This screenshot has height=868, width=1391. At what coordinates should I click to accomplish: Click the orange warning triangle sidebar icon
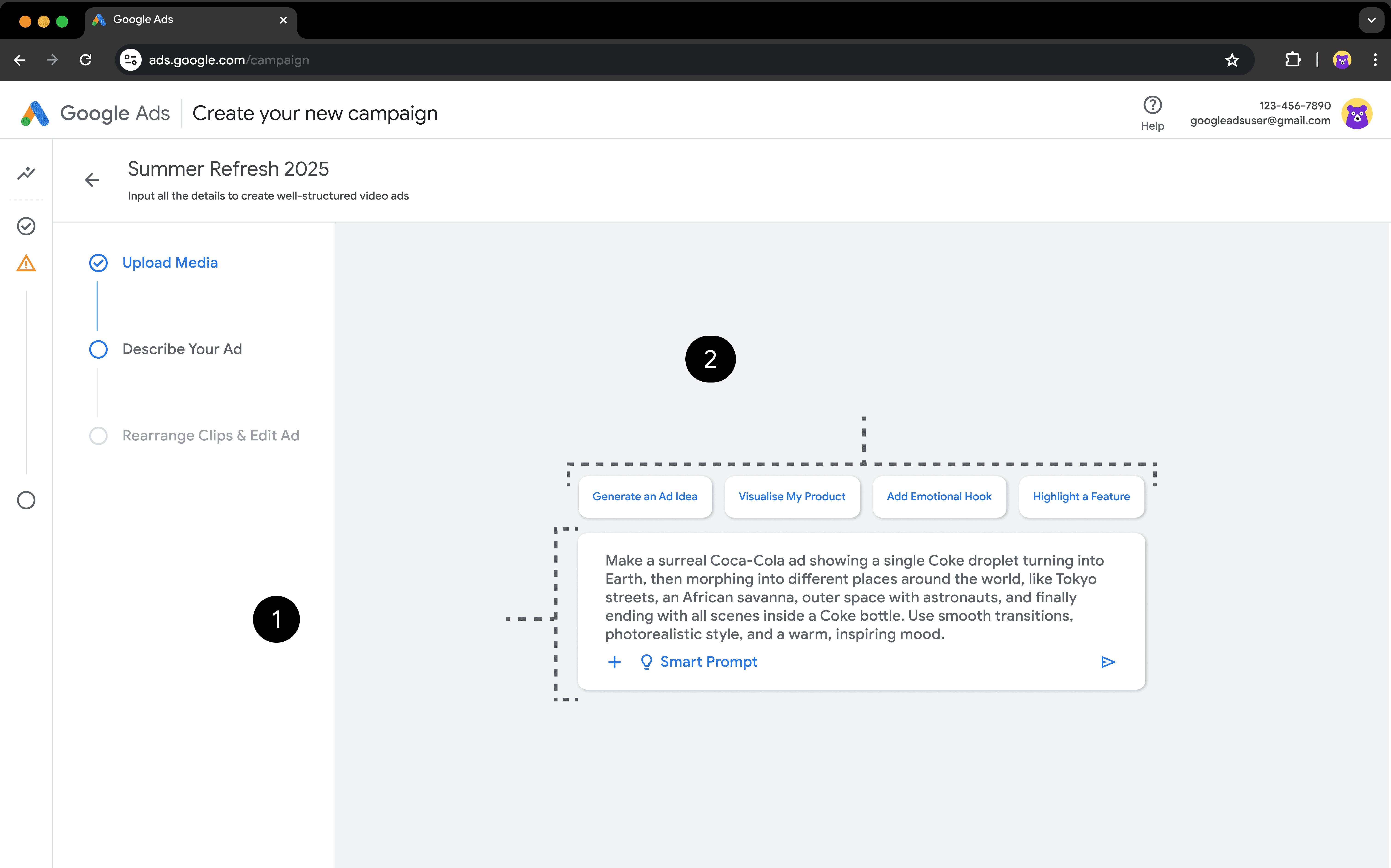pyautogui.click(x=26, y=263)
